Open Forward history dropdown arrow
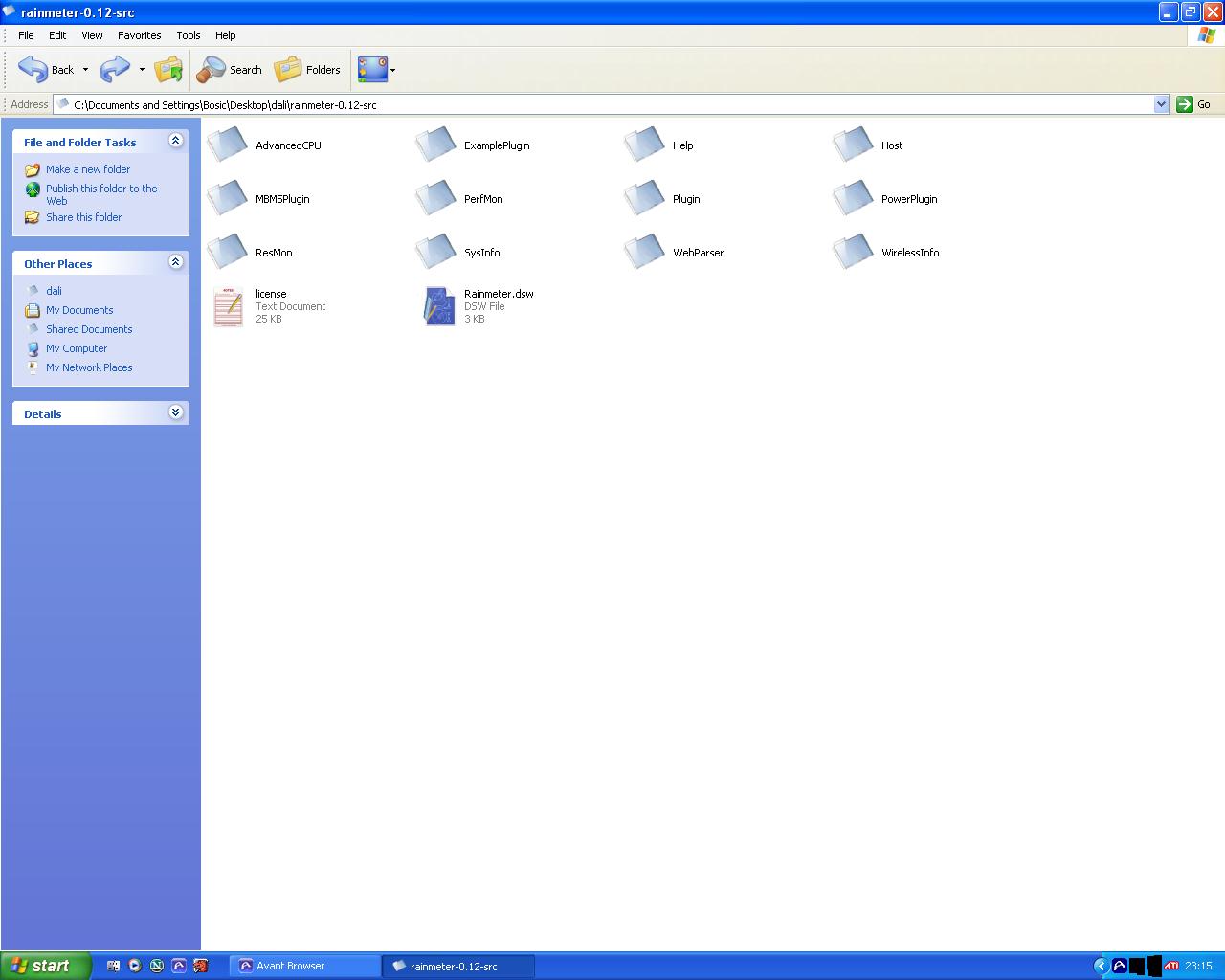The image size is (1225, 980). pos(142,70)
